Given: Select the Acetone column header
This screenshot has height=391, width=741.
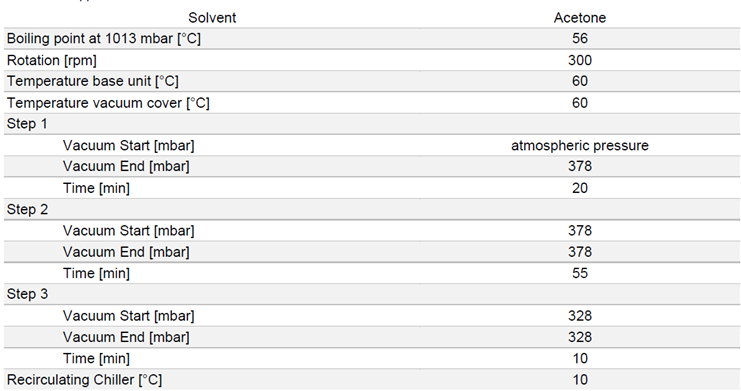Looking at the screenshot, I should click(x=580, y=18).
